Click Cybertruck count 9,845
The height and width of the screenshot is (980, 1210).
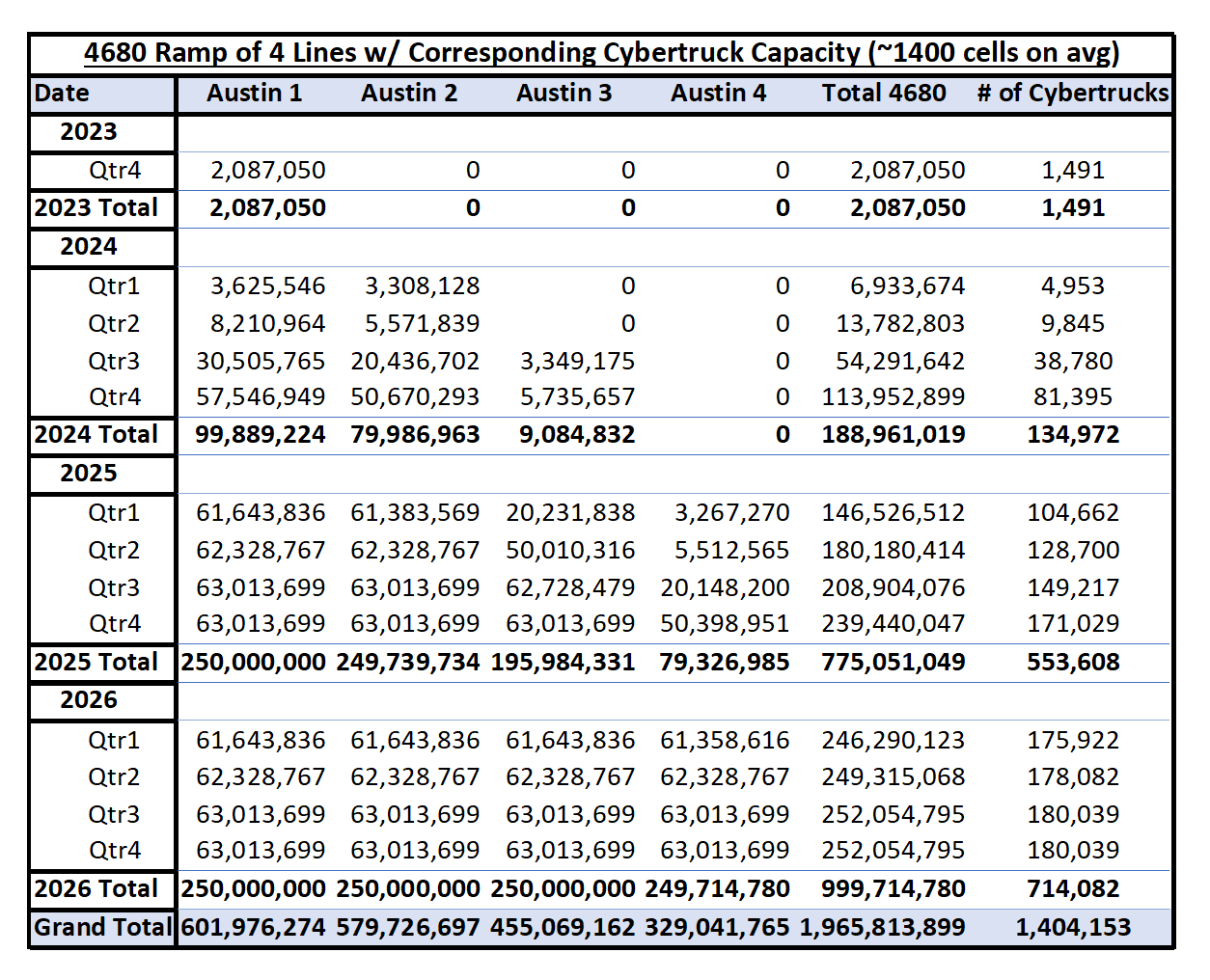coord(1073,324)
